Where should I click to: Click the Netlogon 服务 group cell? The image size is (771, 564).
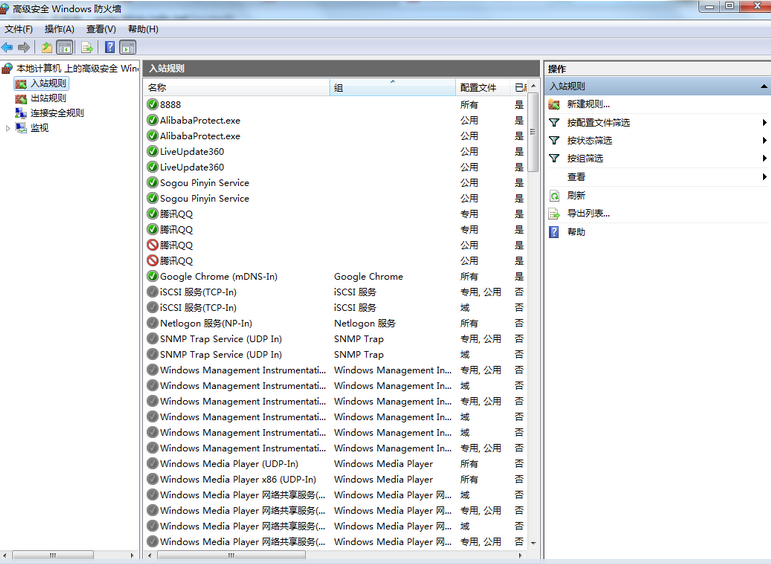click(x=365, y=323)
